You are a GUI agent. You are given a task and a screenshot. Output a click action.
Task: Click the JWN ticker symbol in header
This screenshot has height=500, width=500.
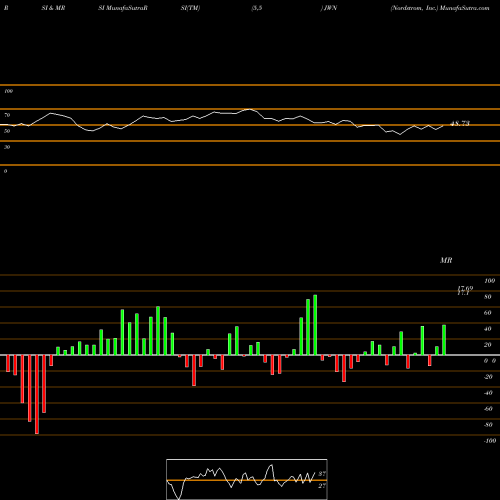tap(330, 8)
